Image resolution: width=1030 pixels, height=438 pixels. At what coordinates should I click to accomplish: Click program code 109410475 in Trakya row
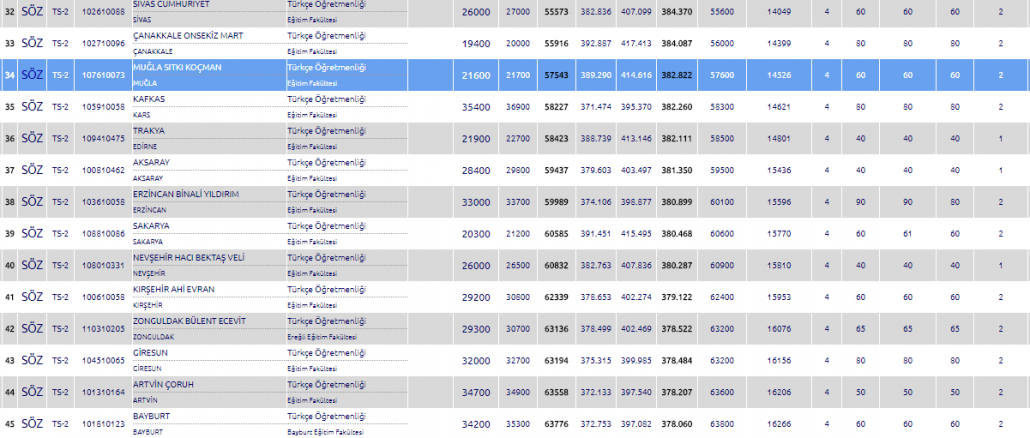pos(102,138)
